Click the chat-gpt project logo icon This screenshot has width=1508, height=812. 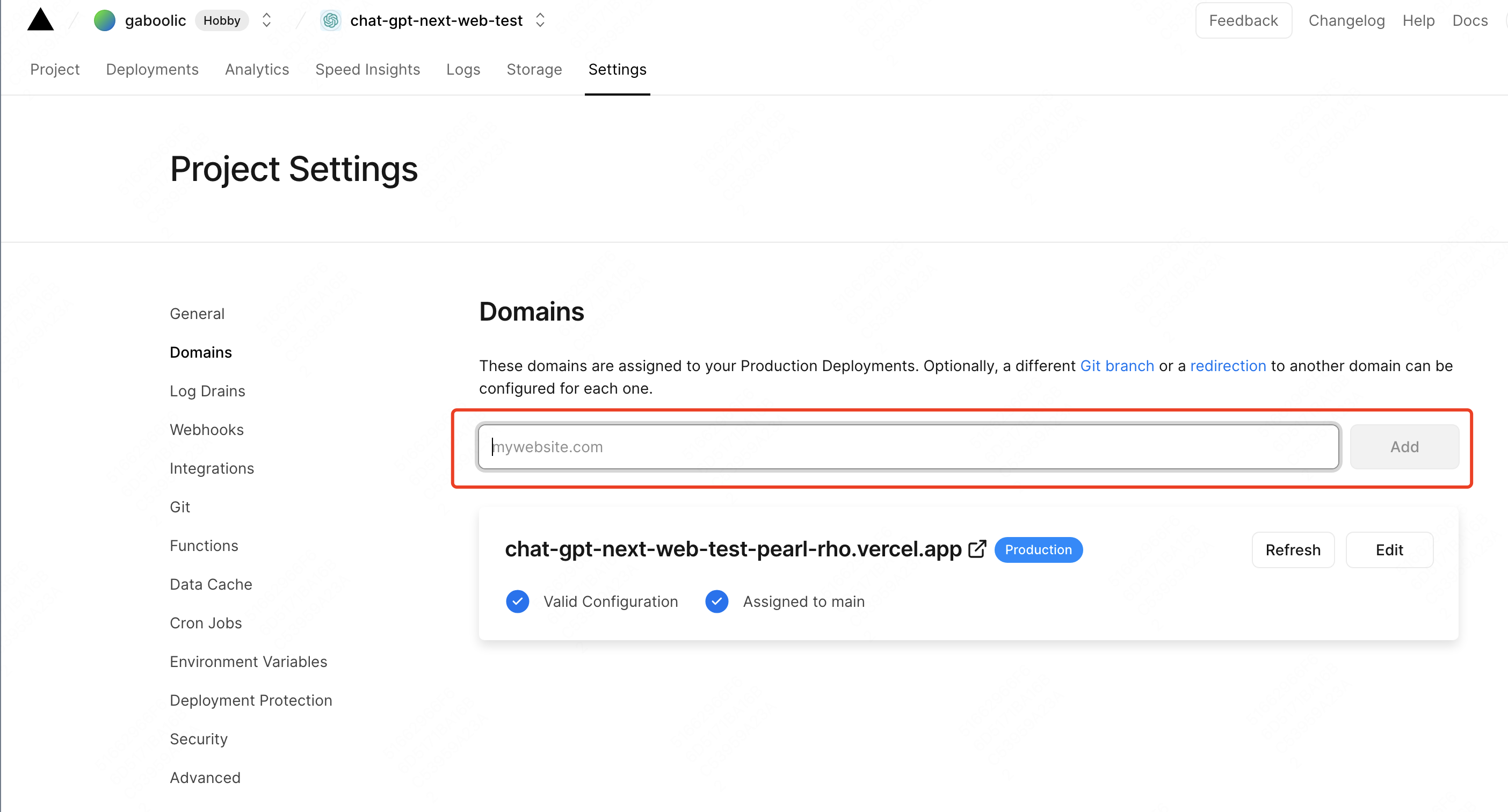tap(331, 20)
